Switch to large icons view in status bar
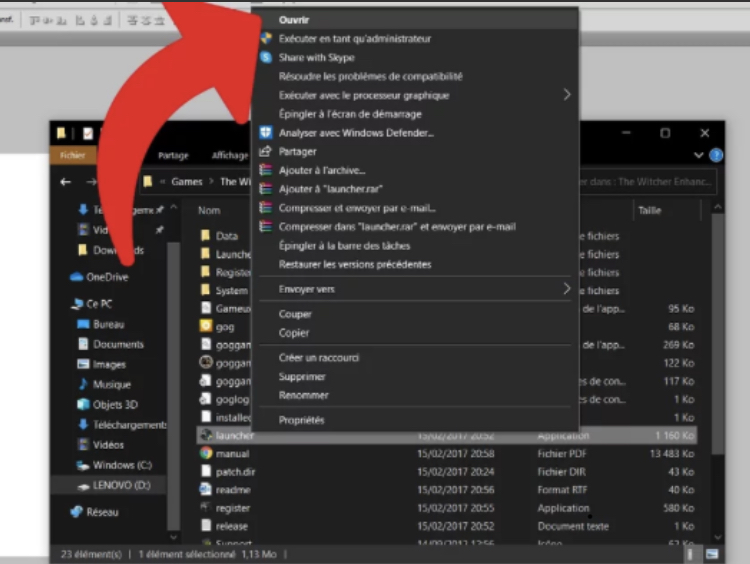This screenshot has width=750, height=564. (x=711, y=553)
